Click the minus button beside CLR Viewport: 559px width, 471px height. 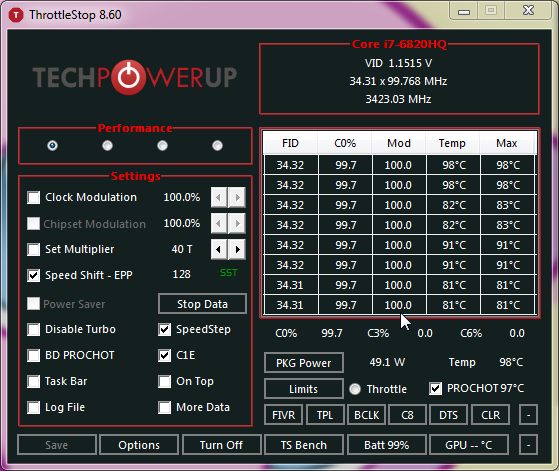528,415
